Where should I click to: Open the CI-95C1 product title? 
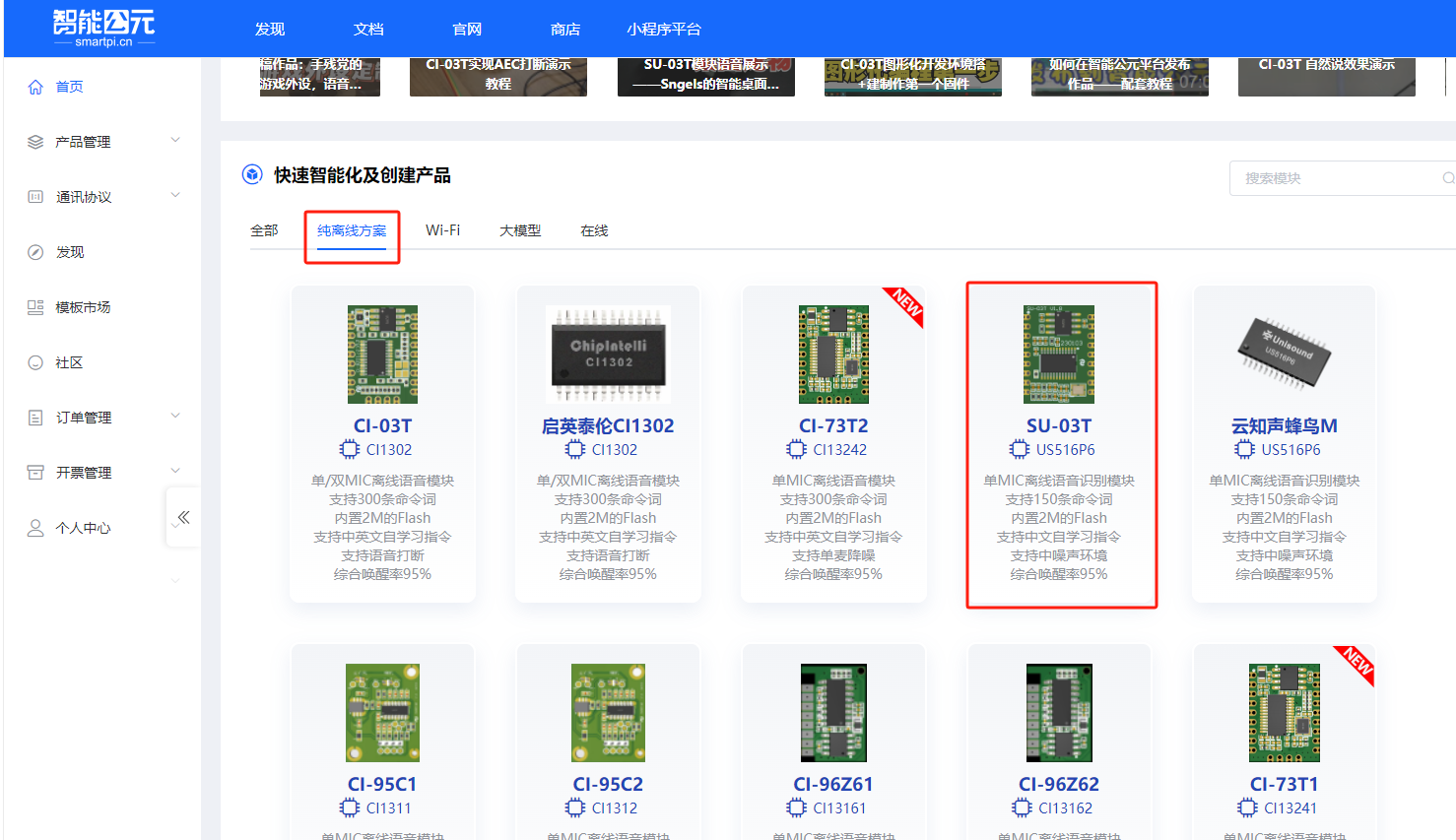point(382,784)
